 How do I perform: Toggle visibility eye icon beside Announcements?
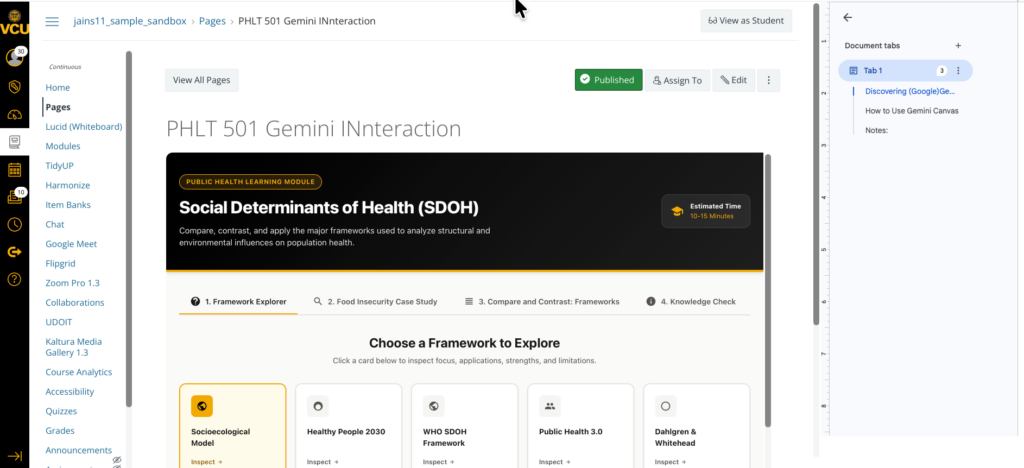click(118, 460)
